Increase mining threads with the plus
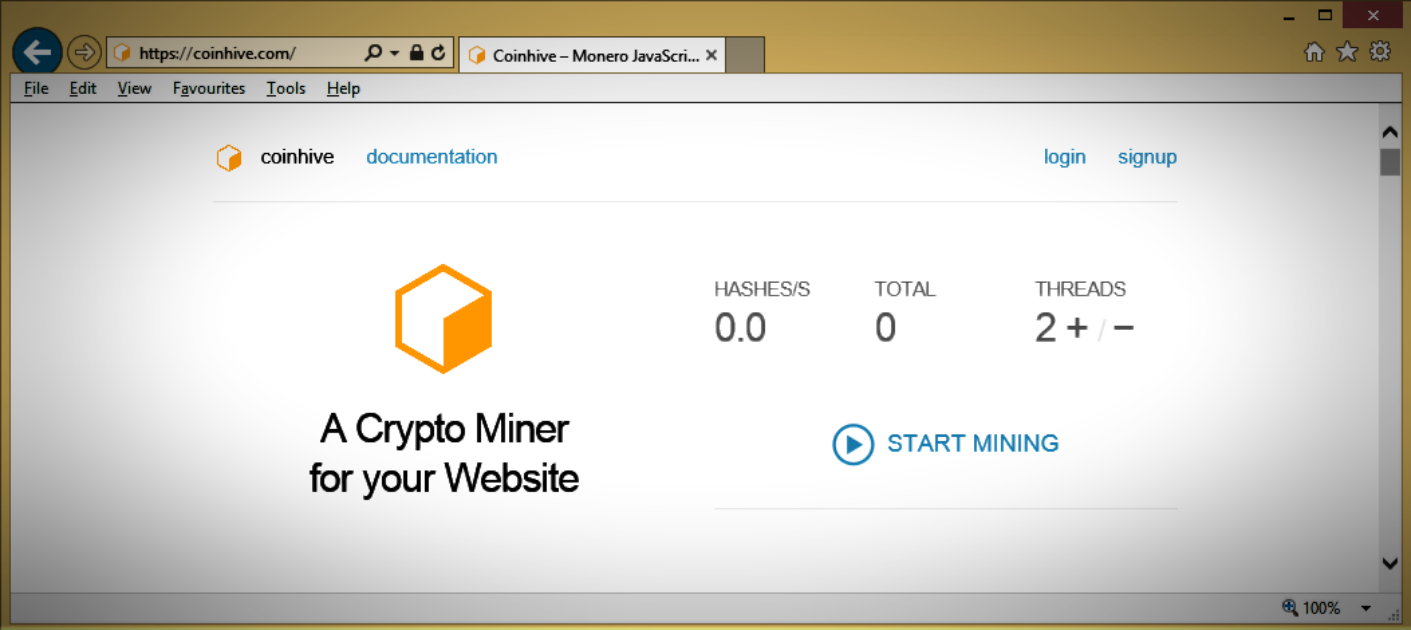Image resolution: width=1411 pixels, height=630 pixels. pyautogui.click(x=1077, y=327)
